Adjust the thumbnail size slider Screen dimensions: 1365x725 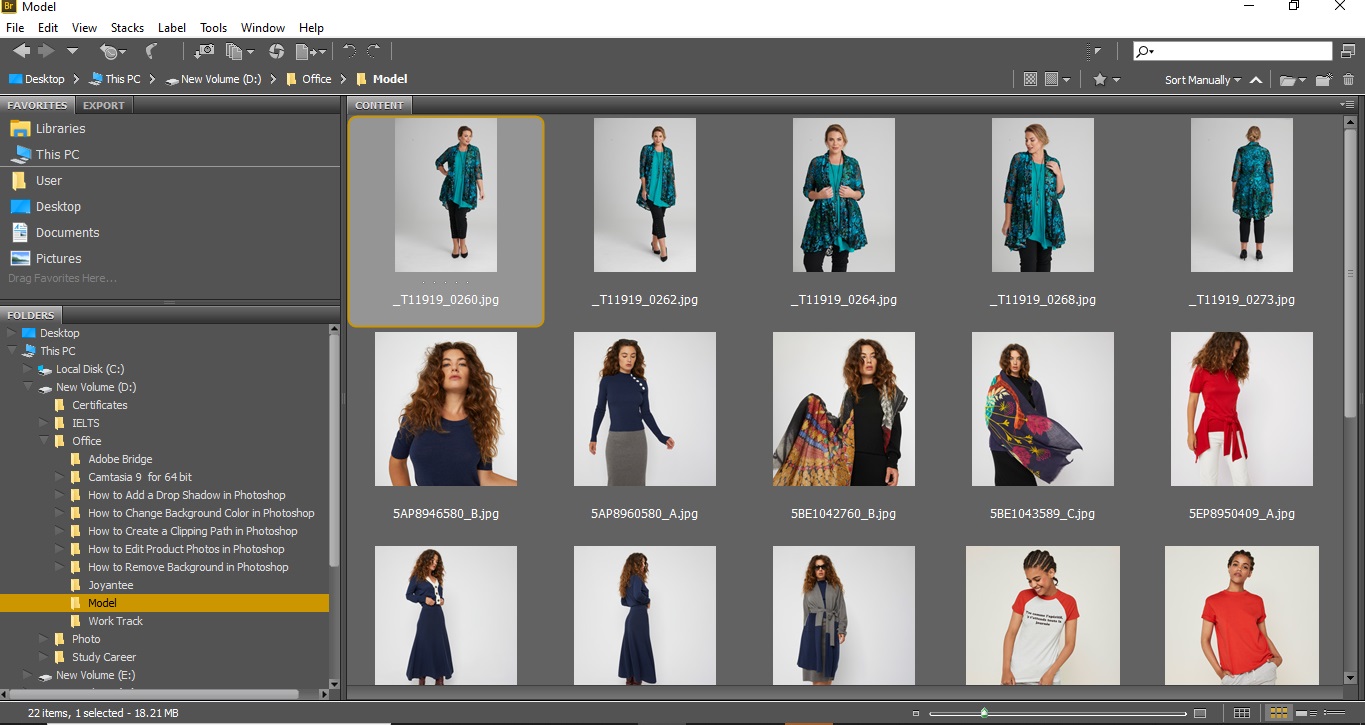pos(984,713)
